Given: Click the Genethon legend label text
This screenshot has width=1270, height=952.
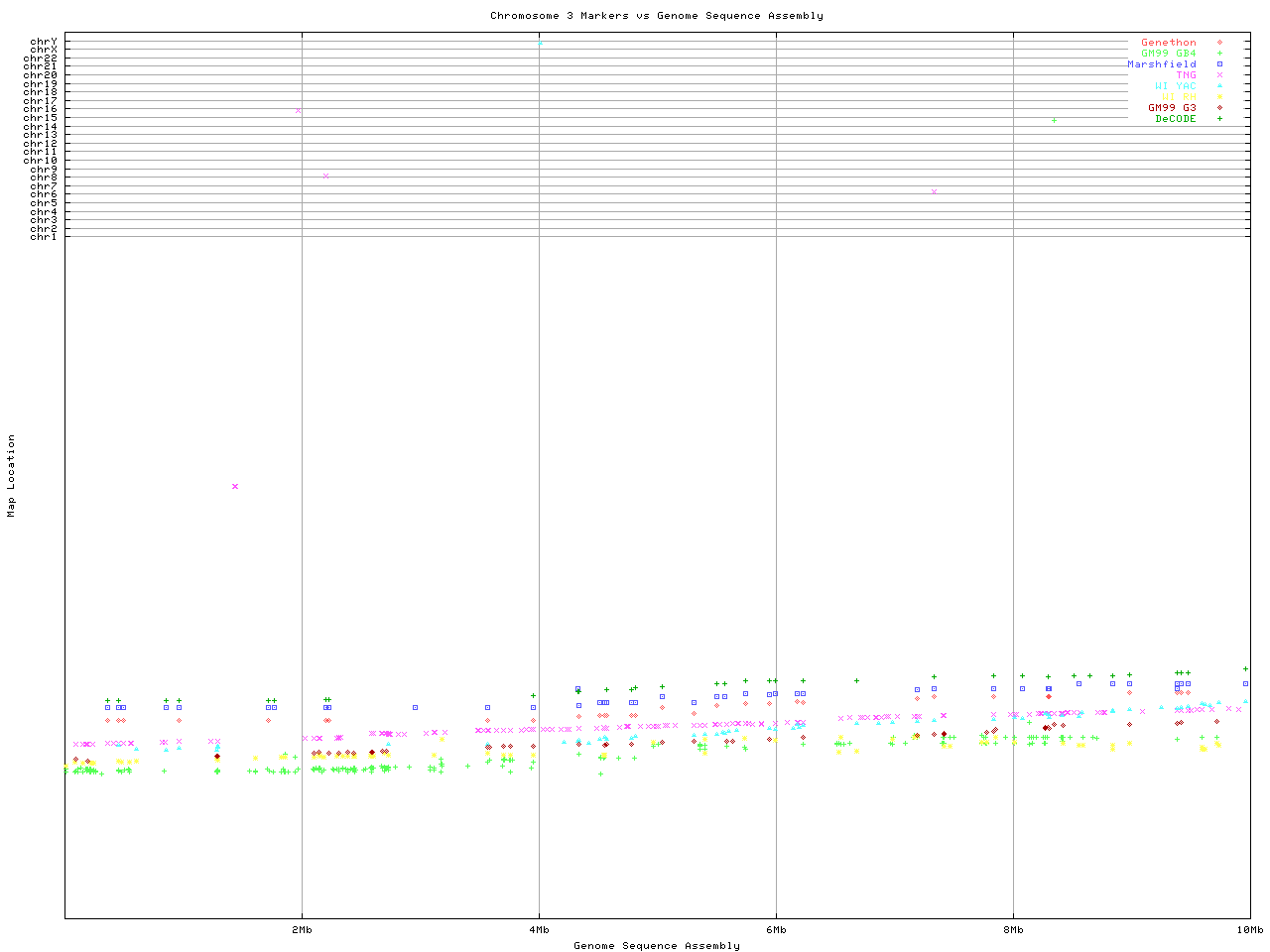Looking at the screenshot, I should pyautogui.click(x=1168, y=43).
